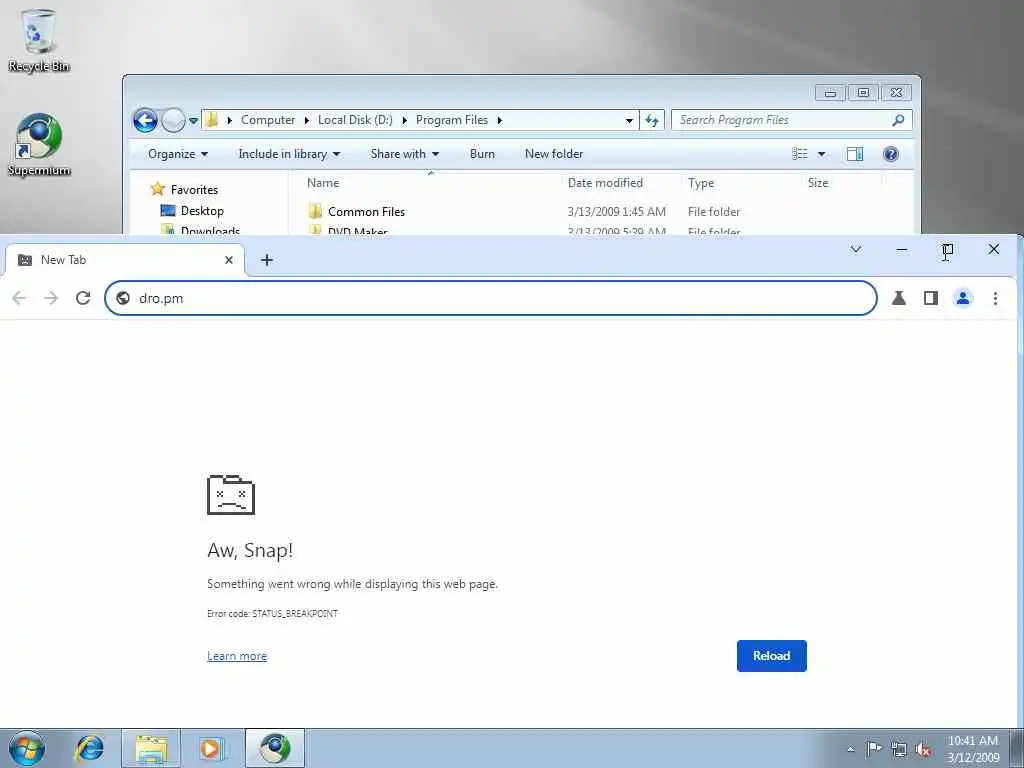This screenshot has width=1024, height=768.
Task: Sort by the Size column header
Action: pyautogui.click(x=818, y=183)
